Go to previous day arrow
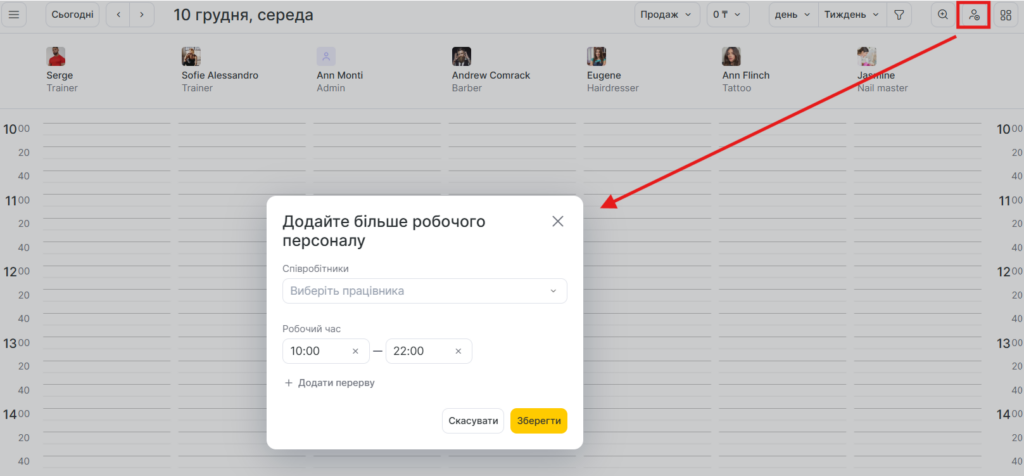 click(119, 15)
